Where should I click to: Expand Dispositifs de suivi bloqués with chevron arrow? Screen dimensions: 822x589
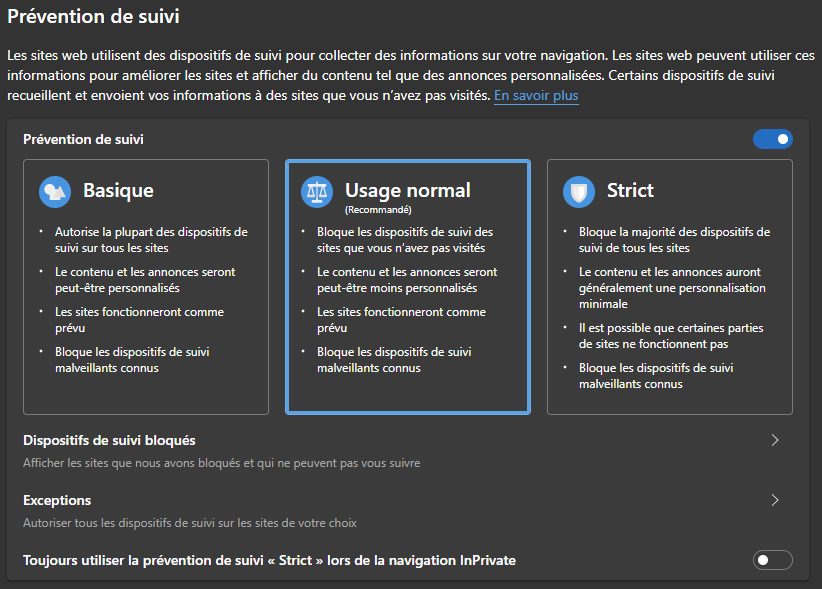[775, 440]
